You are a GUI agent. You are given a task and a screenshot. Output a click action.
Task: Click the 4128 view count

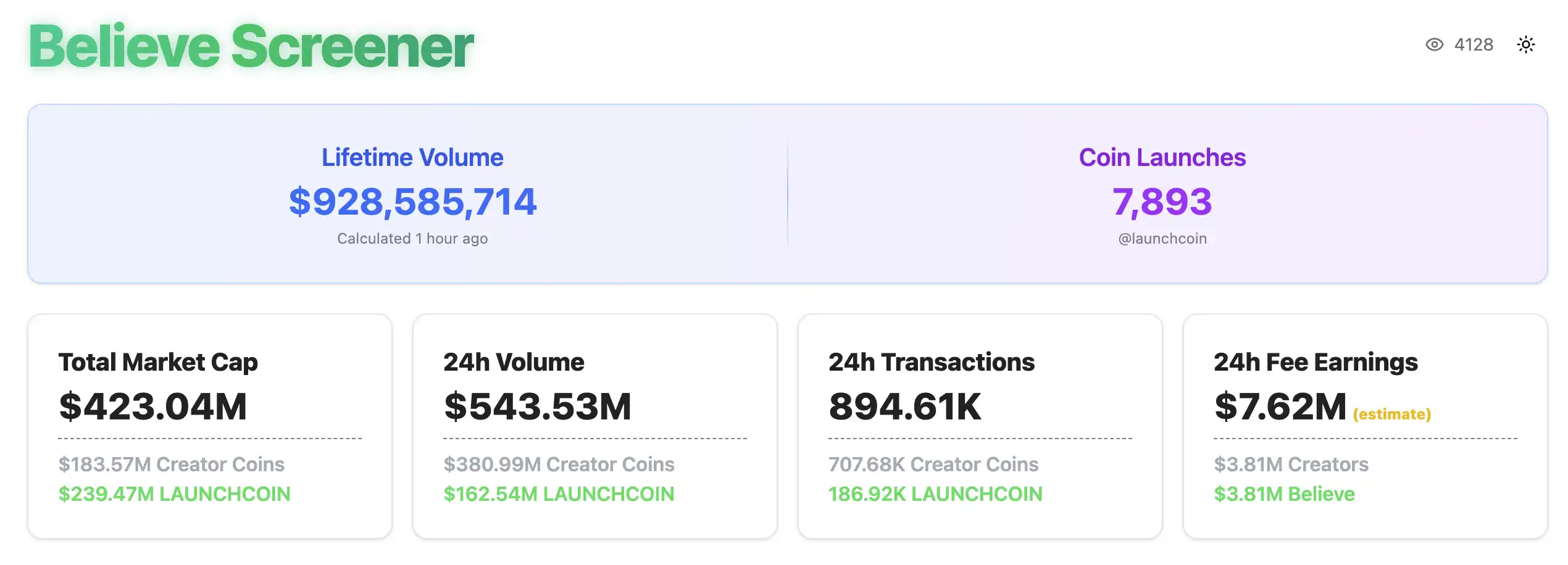(x=1474, y=44)
